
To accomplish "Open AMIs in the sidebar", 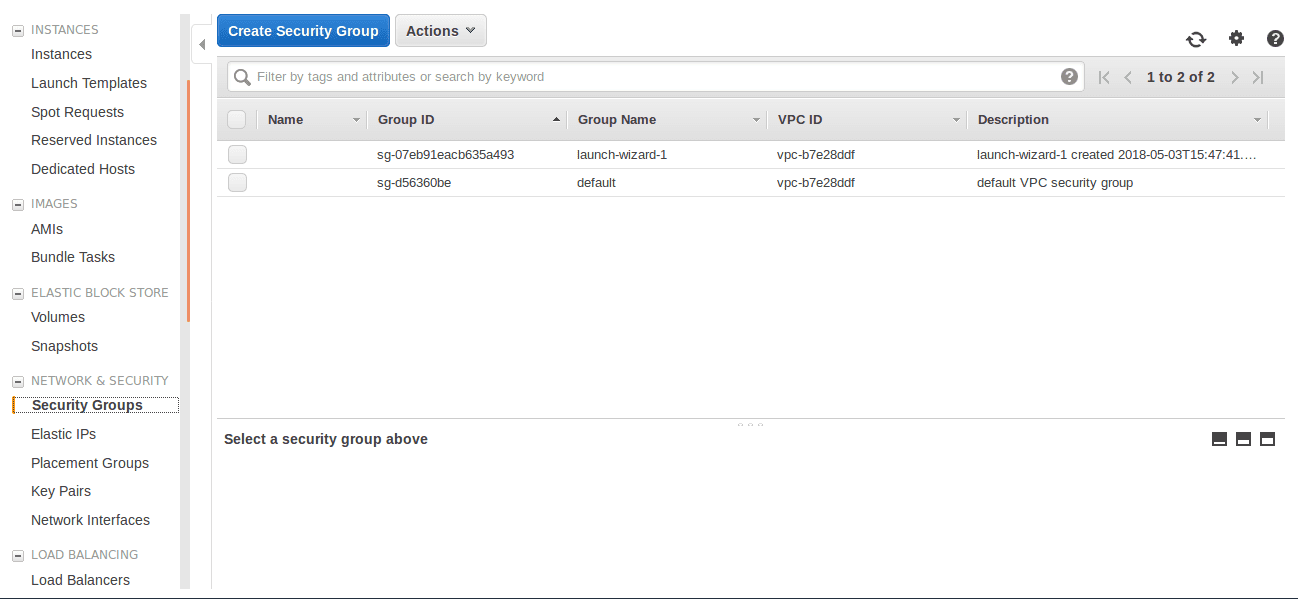I will pos(47,229).
